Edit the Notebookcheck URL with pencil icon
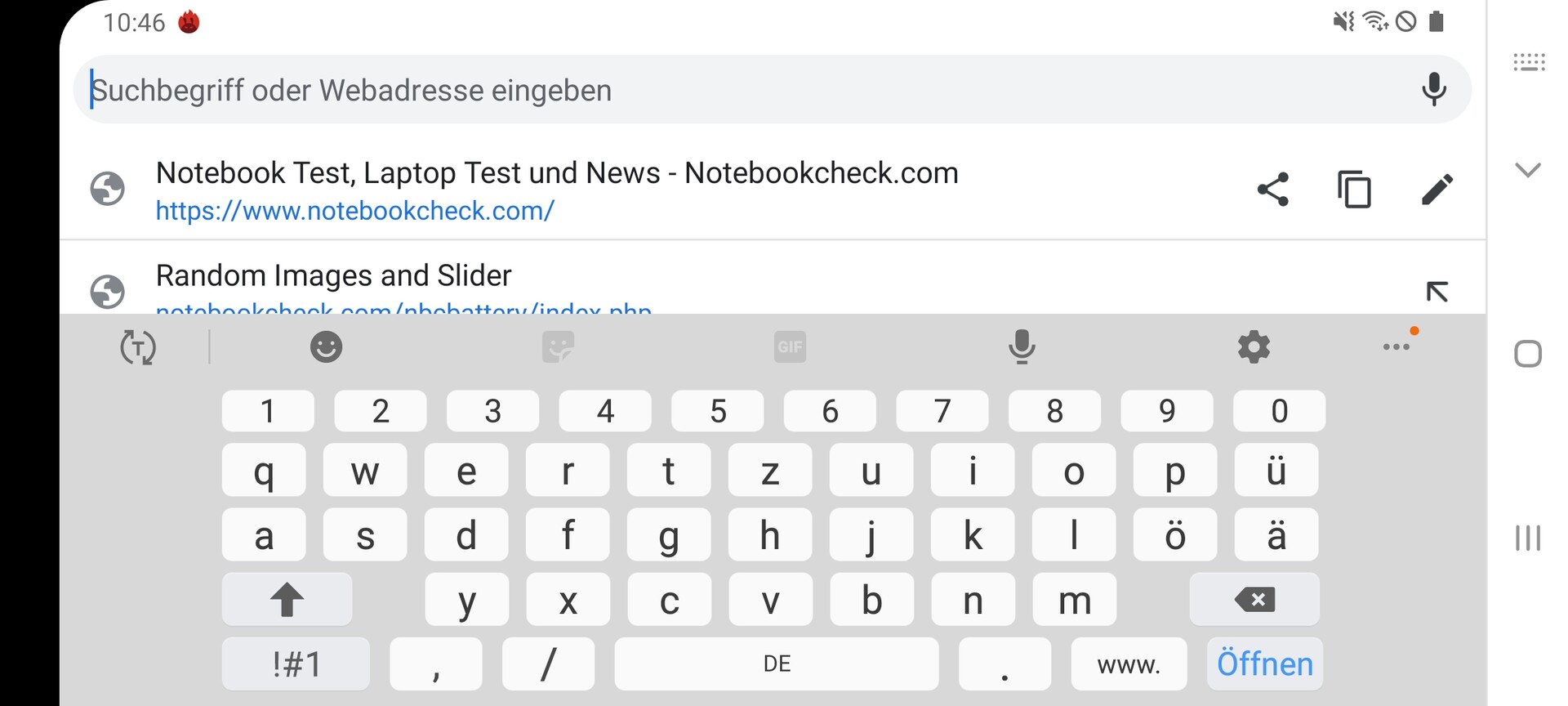The width and height of the screenshot is (1568, 706). 1437,190
